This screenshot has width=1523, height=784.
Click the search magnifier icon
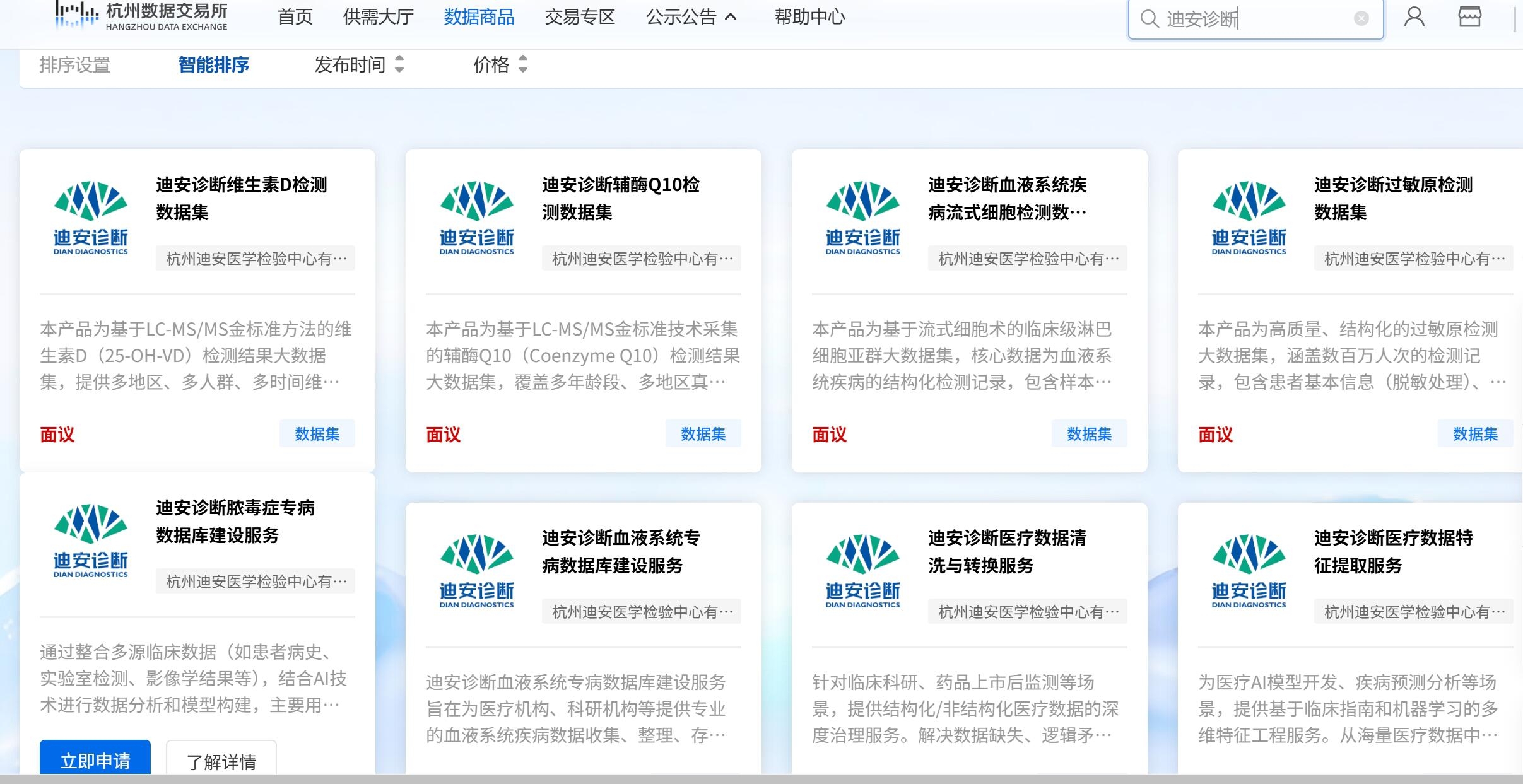1150,19
